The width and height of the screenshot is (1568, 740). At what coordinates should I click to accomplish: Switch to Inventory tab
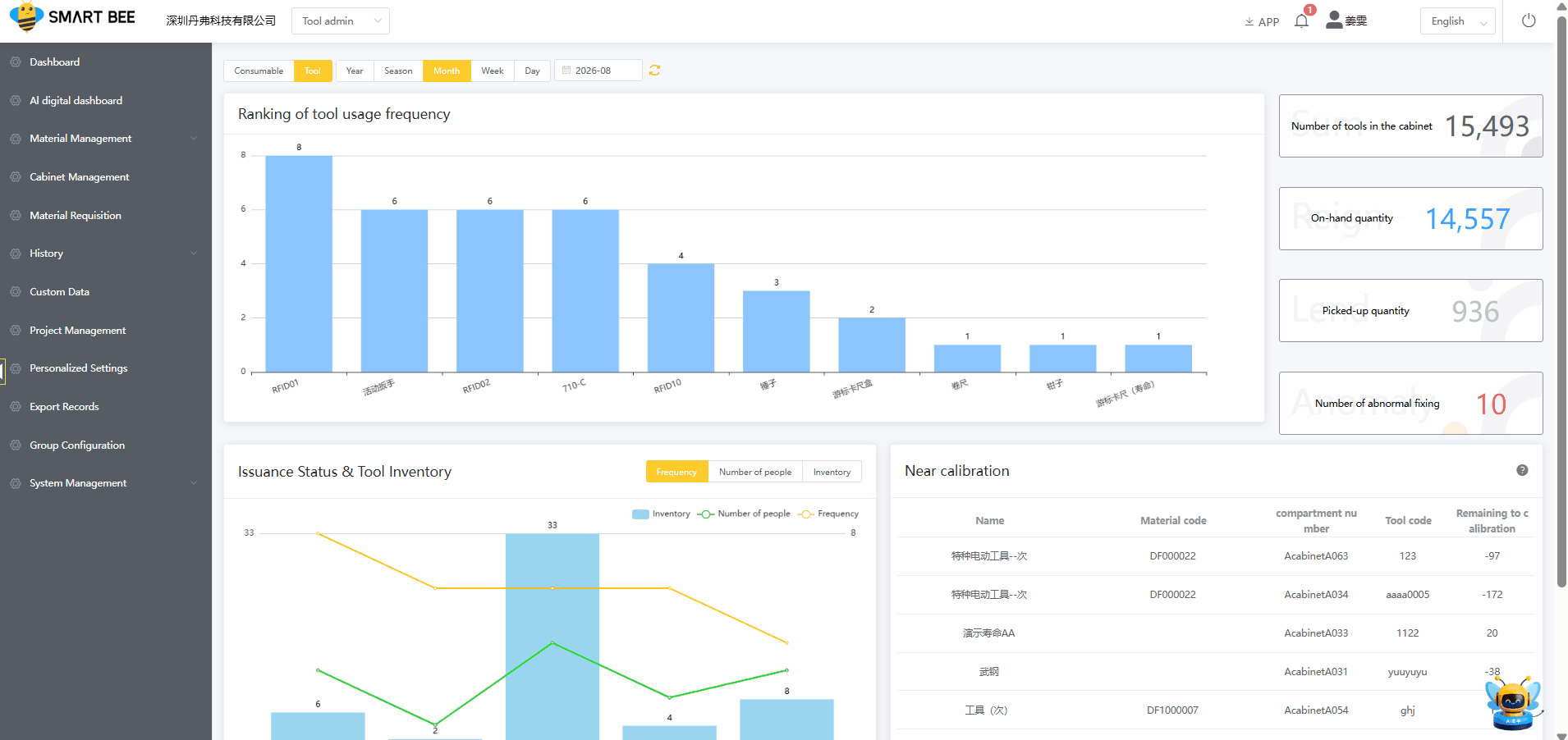tap(832, 472)
